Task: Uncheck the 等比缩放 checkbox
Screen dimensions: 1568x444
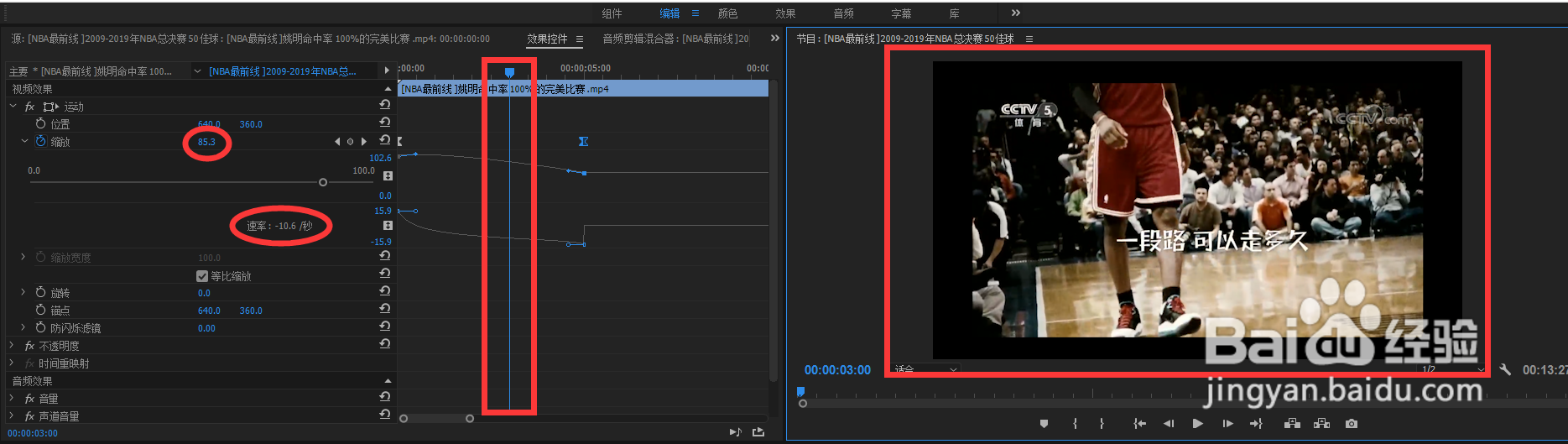Action: [x=202, y=276]
